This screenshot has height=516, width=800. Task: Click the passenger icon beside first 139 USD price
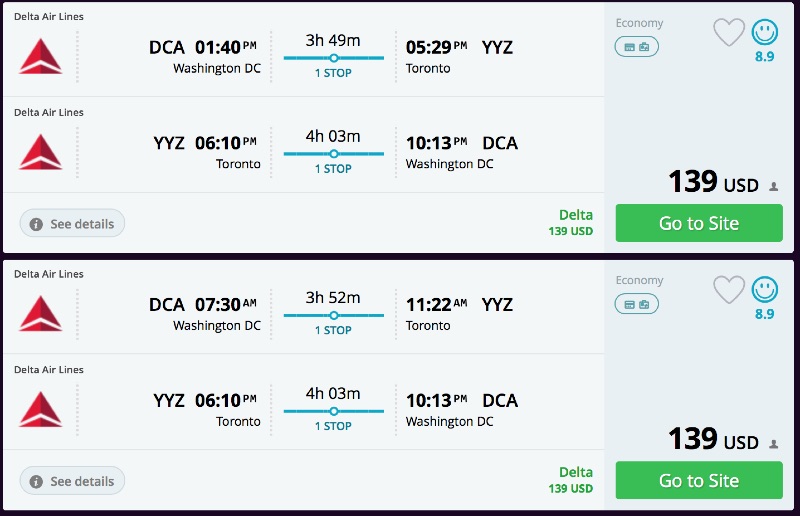[x=773, y=186]
